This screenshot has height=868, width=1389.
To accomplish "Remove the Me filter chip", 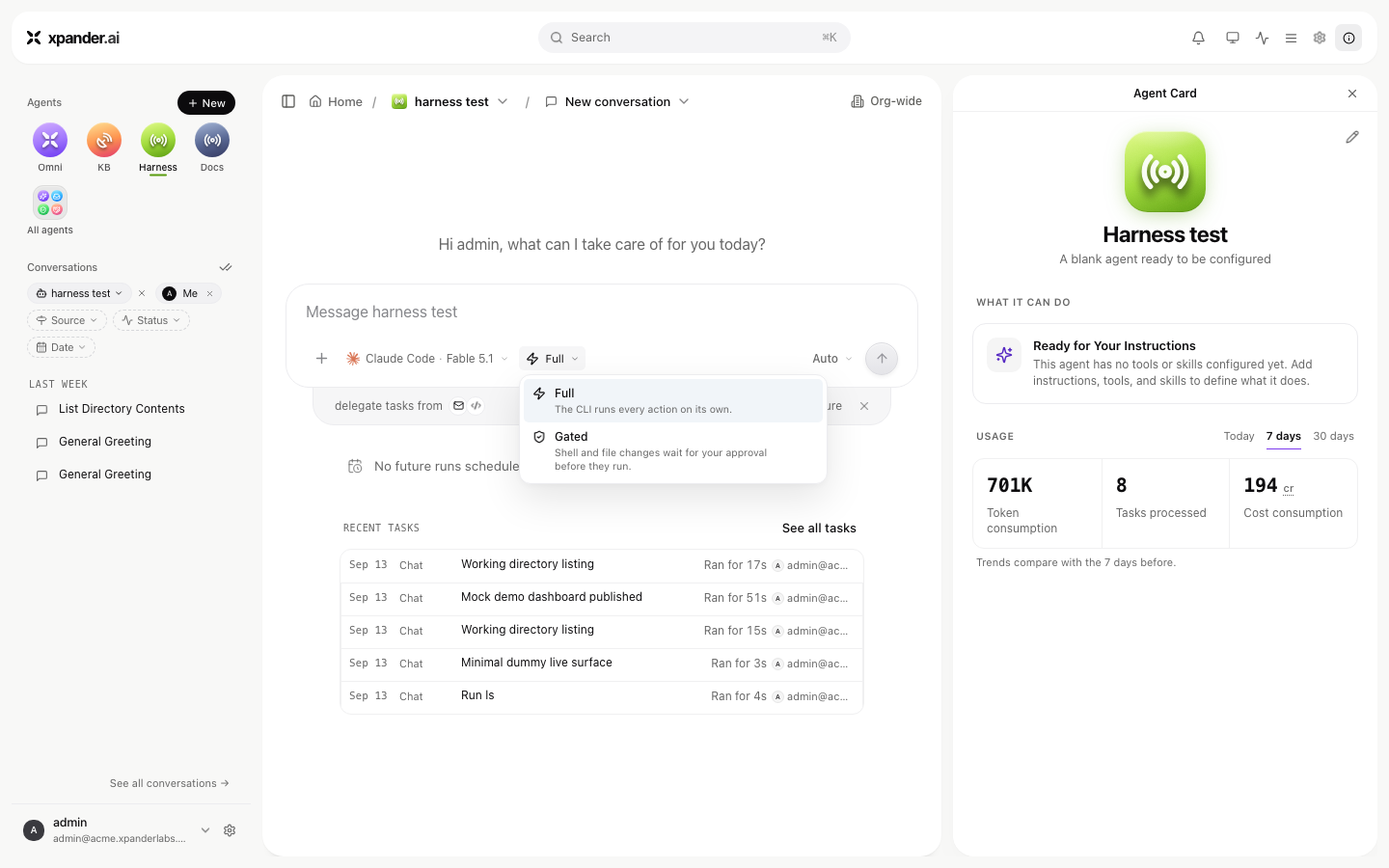I will point(209,293).
